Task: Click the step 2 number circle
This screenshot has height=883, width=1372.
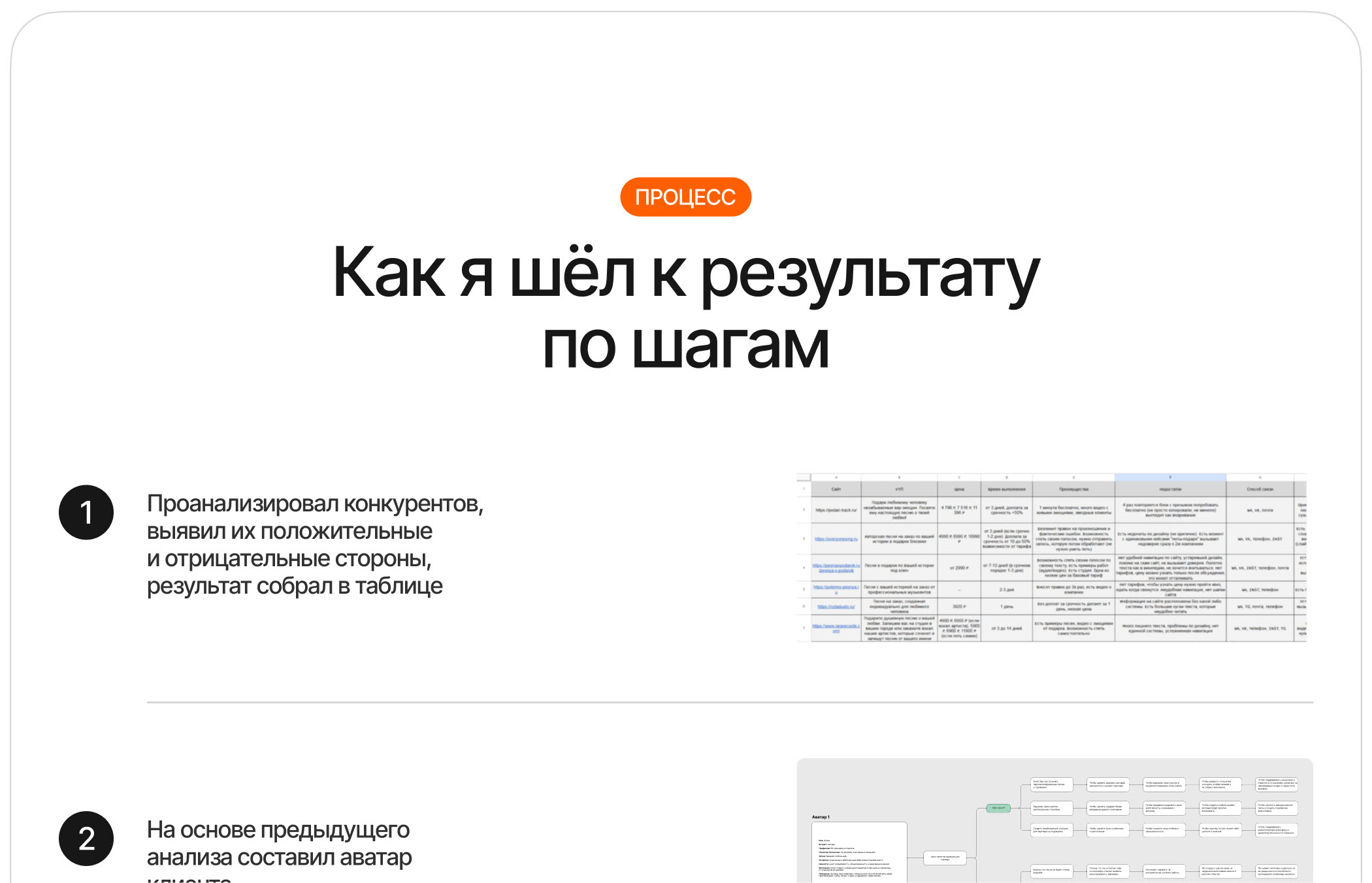Action: [x=86, y=839]
